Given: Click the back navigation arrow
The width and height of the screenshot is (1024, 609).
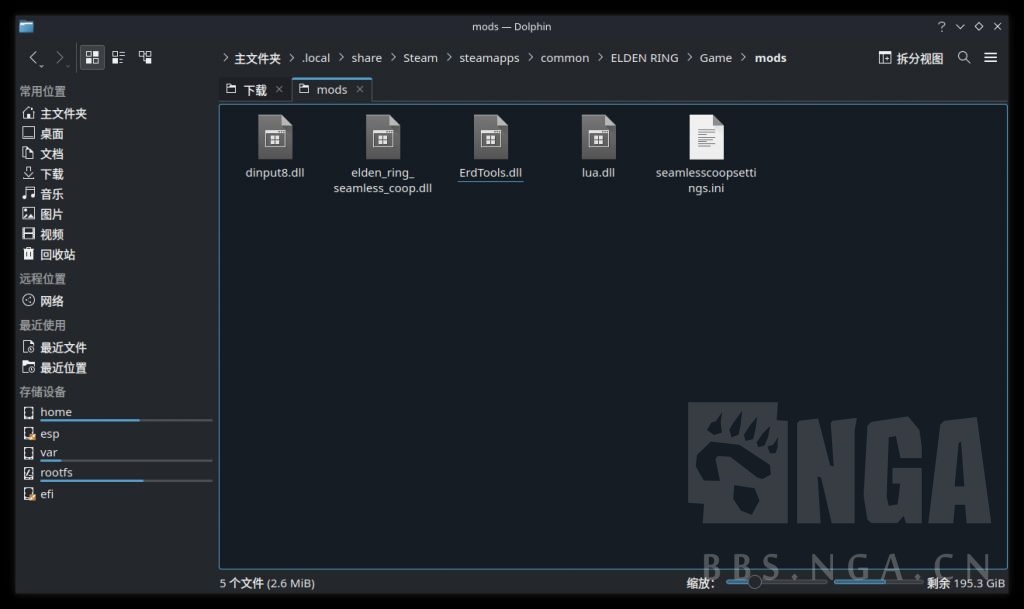Looking at the screenshot, I should coord(32,56).
